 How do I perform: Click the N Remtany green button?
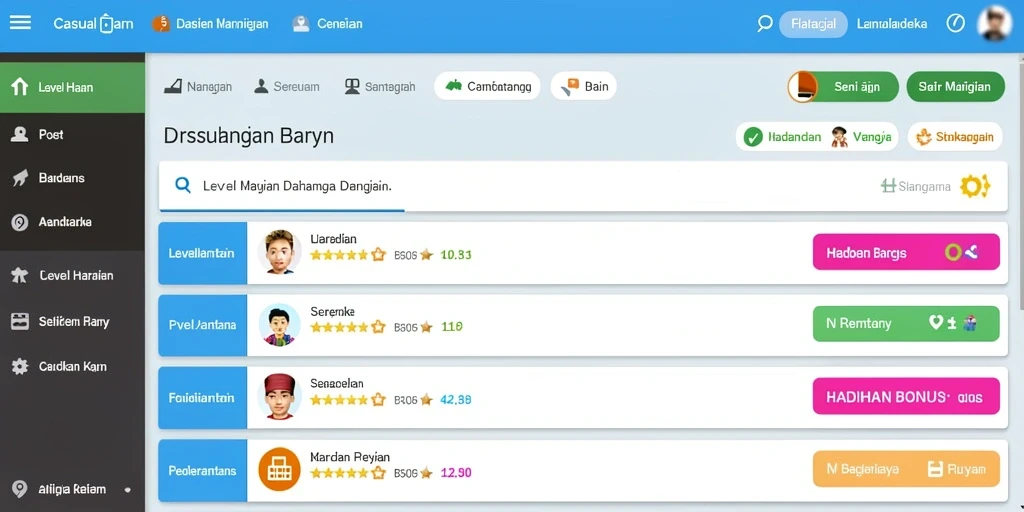coord(906,323)
